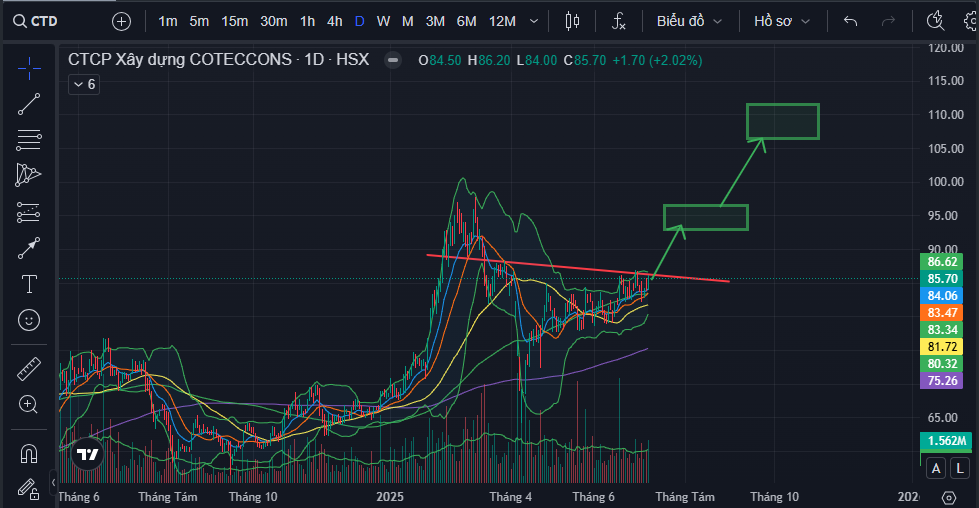This screenshot has height=508, width=979.
Task: Open time axis settings gear
Action: 949,497
